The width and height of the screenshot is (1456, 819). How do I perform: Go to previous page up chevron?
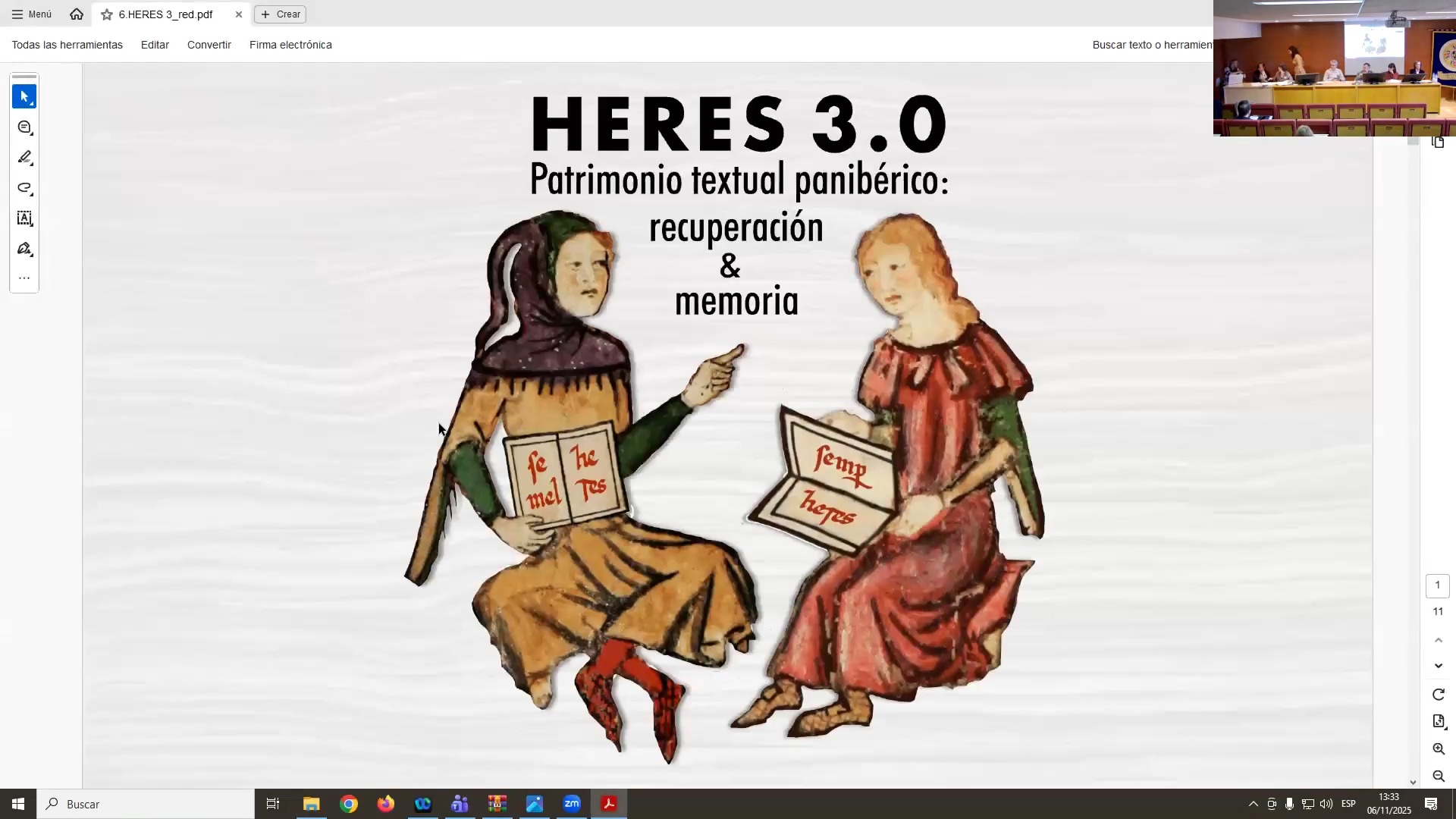click(1438, 641)
